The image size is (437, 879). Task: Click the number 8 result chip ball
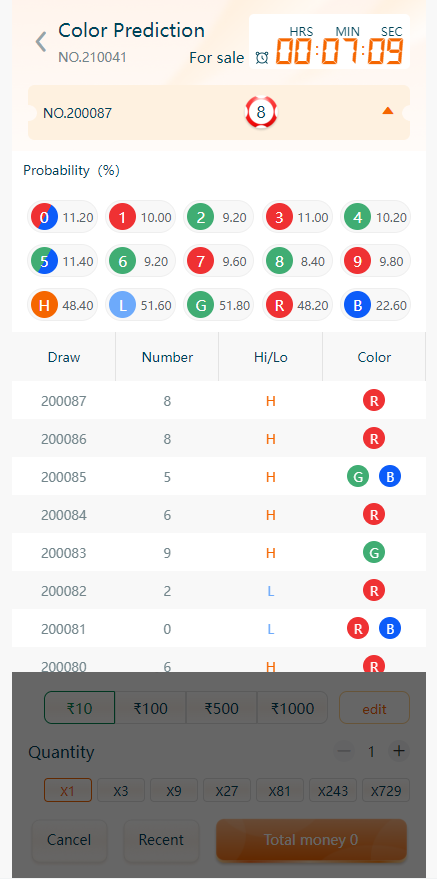coord(261,113)
